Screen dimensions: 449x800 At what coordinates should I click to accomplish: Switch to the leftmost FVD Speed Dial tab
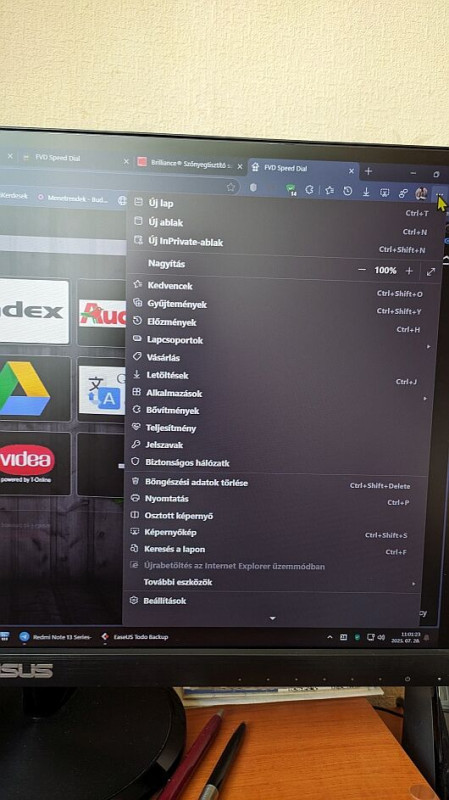click(x=74, y=158)
